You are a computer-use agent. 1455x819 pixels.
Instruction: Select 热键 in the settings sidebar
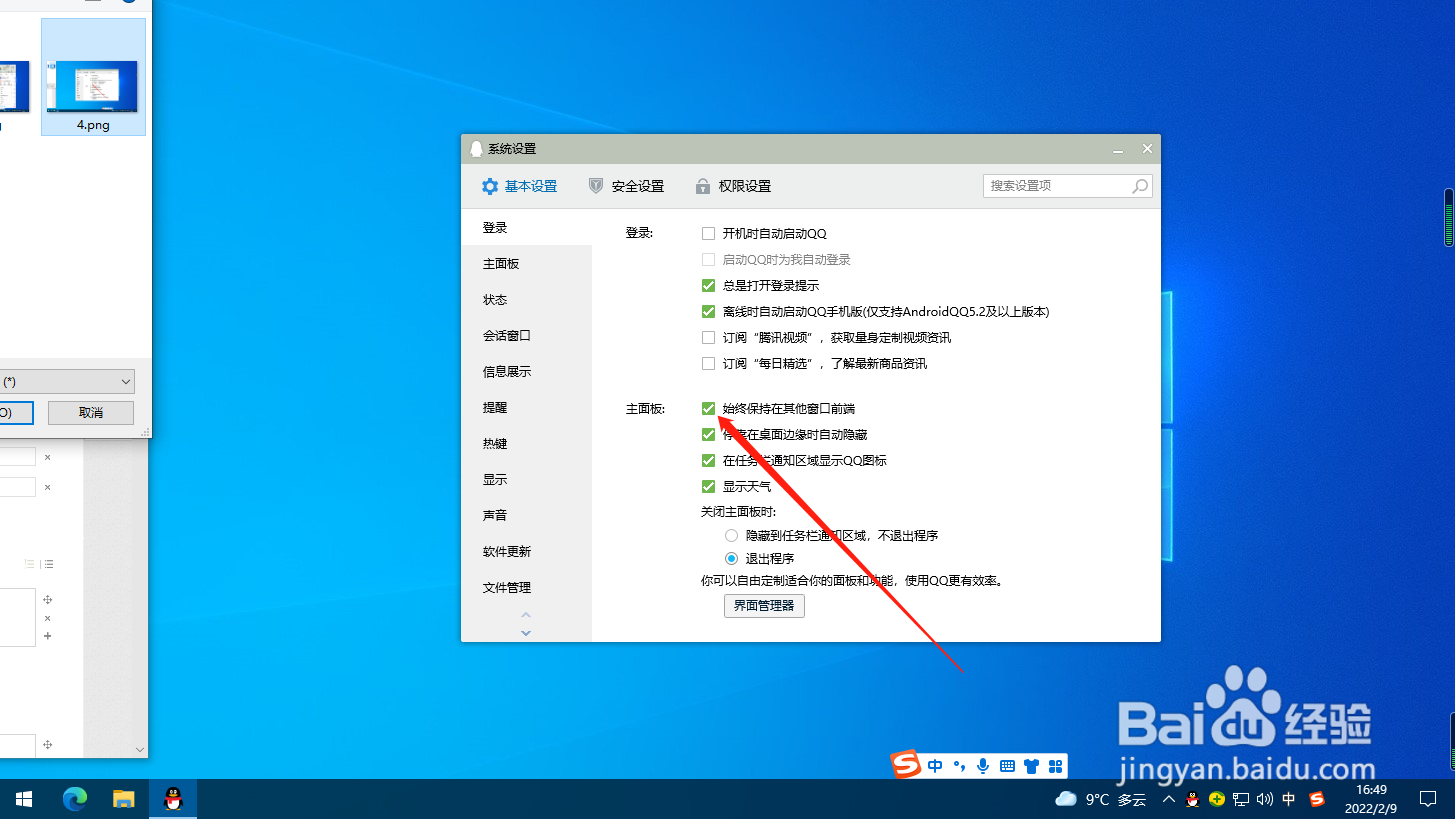click(x=526, y=444)
